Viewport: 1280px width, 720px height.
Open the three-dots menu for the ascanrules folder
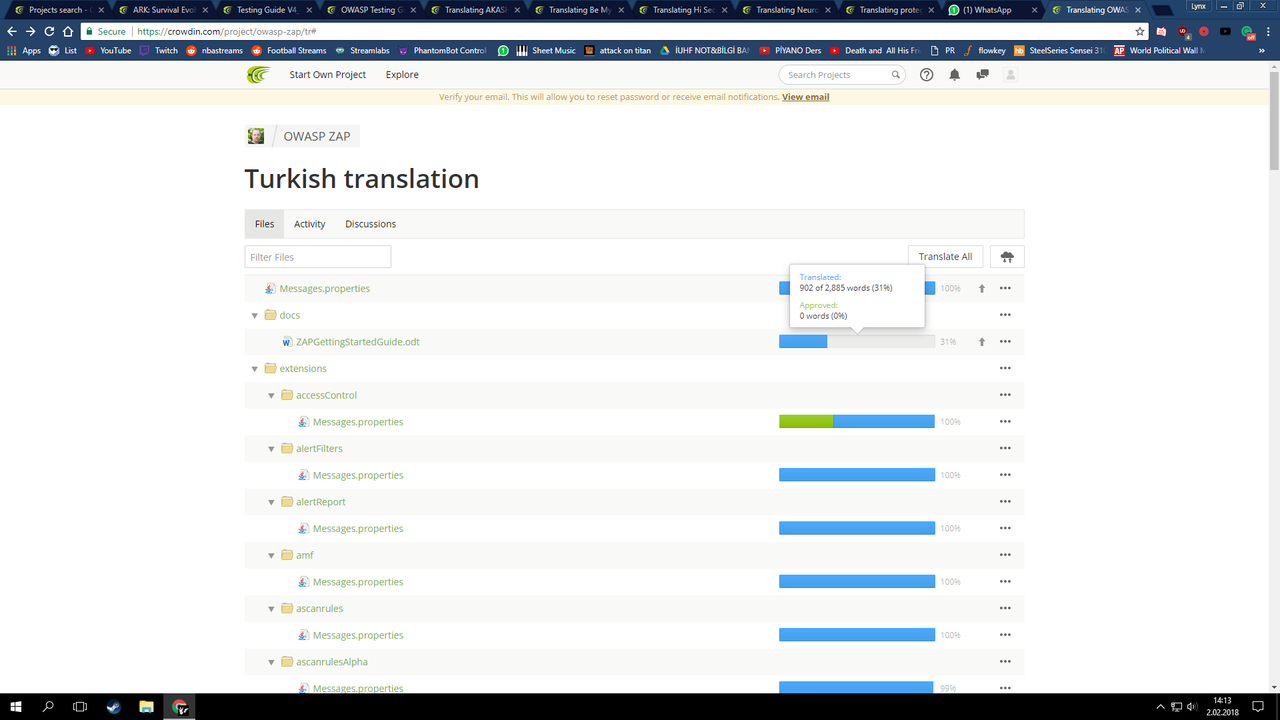click(1005, 608)
